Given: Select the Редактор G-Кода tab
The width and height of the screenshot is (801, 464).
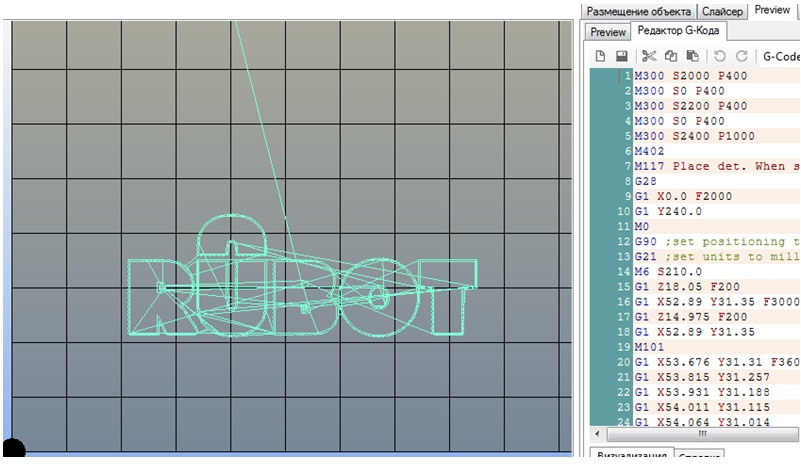Looking at the screenshot, I should (678, 31).
